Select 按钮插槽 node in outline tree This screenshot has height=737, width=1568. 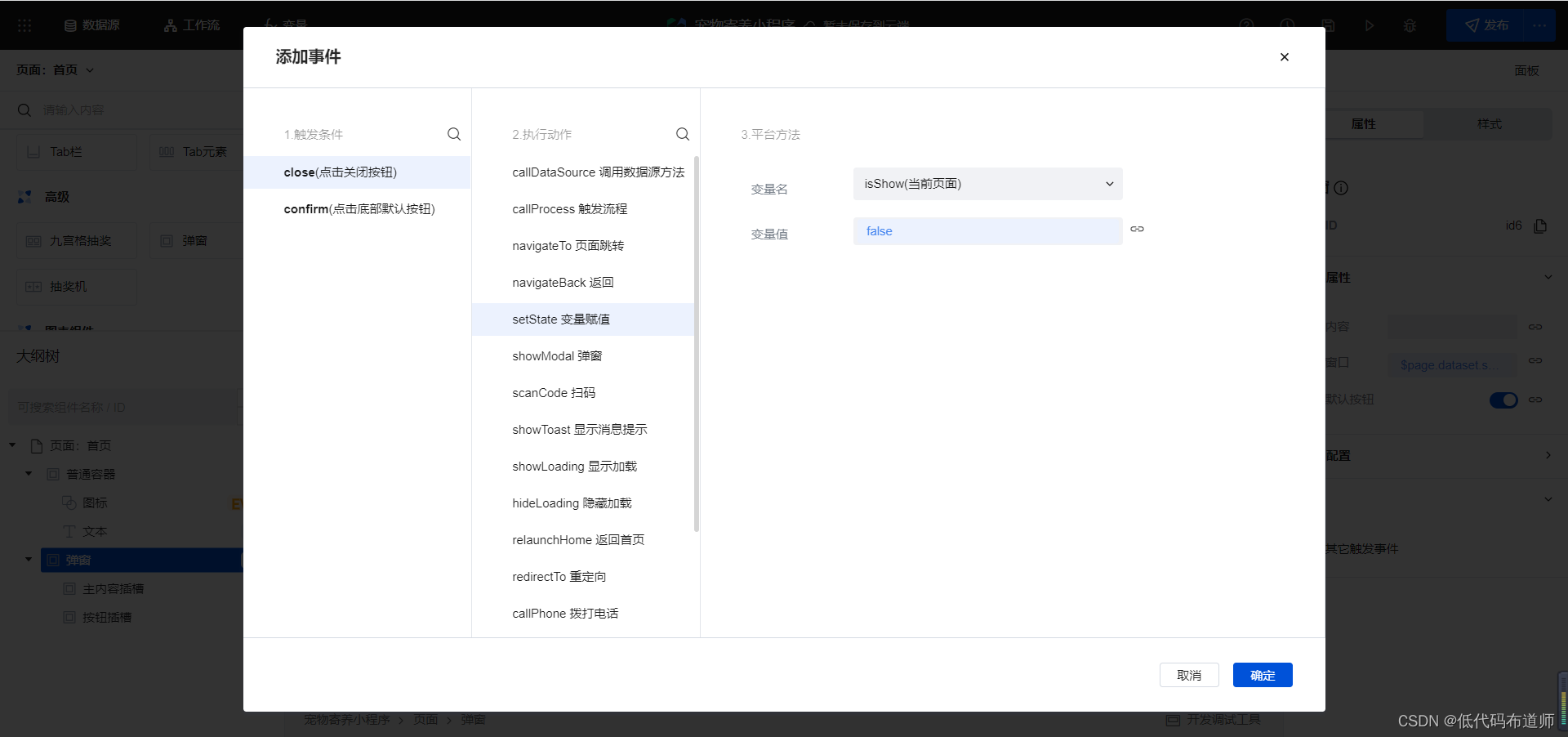(x=107, y=617)
